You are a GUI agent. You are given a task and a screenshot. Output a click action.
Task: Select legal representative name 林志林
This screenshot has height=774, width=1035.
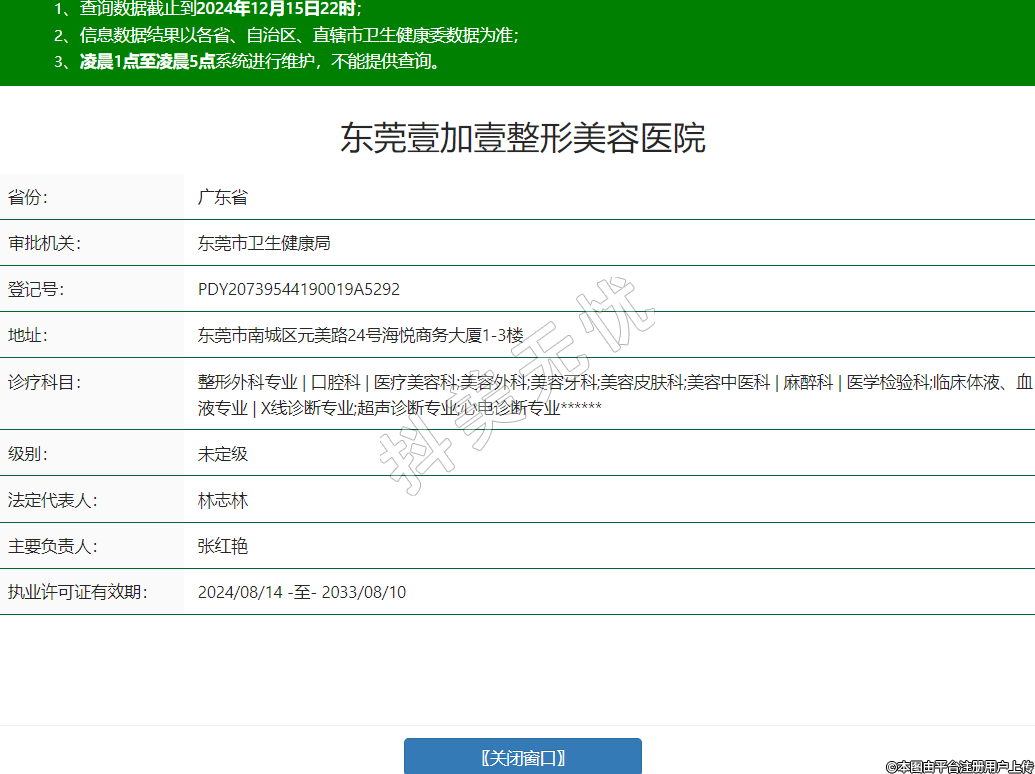[222, 500]
